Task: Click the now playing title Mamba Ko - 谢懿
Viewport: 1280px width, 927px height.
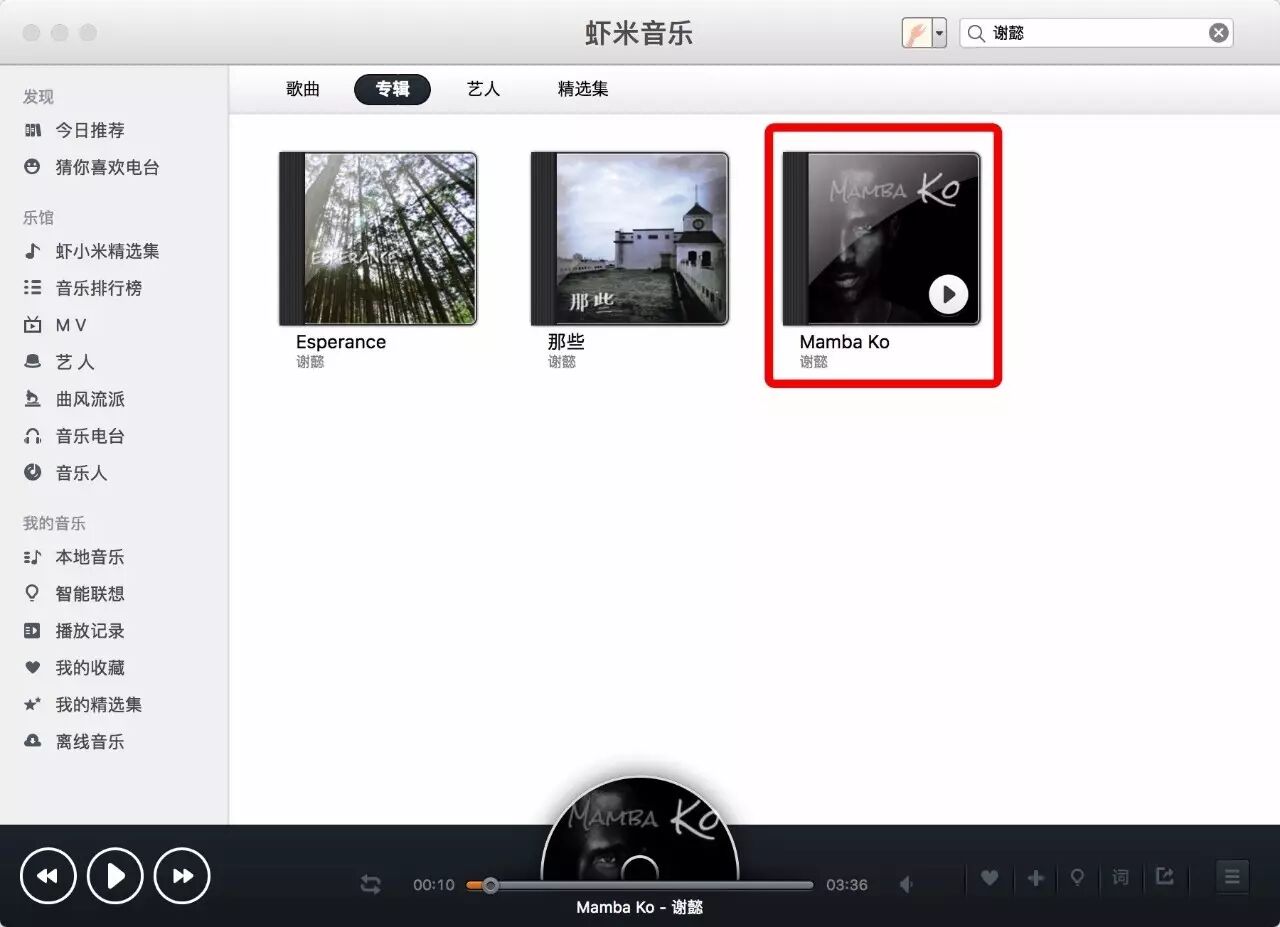Action: (640, 907)
